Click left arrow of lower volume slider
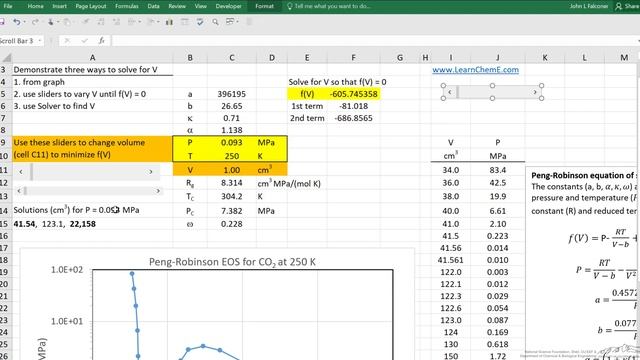The image size is (640, 360). (19, 191)
